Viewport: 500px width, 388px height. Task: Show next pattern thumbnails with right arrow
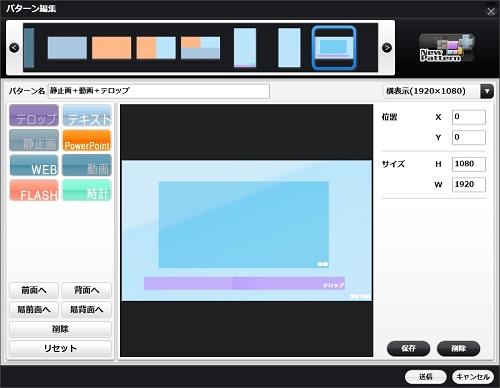387,48
